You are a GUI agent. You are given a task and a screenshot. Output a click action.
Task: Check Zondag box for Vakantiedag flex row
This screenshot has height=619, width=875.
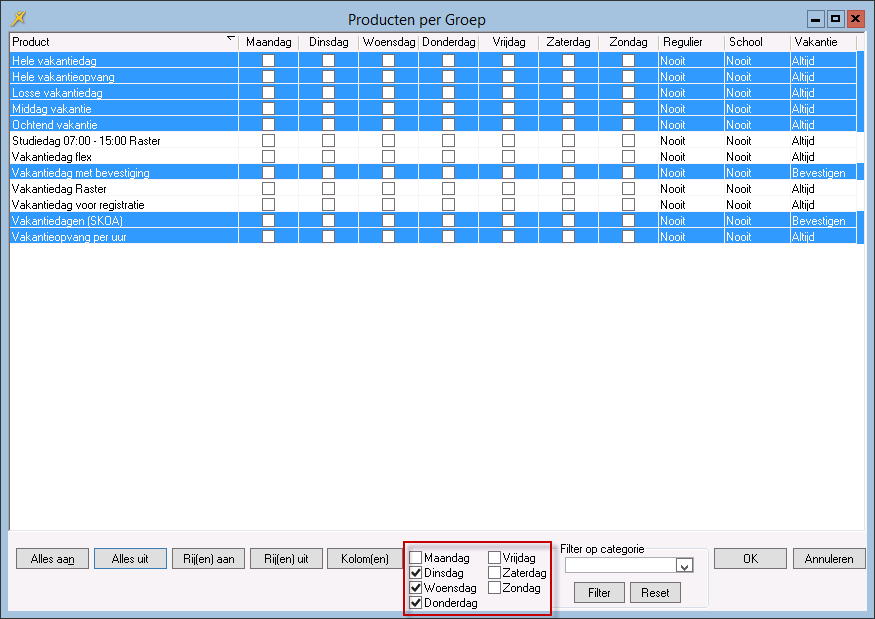pyautogui.click(x=628, y=157)
